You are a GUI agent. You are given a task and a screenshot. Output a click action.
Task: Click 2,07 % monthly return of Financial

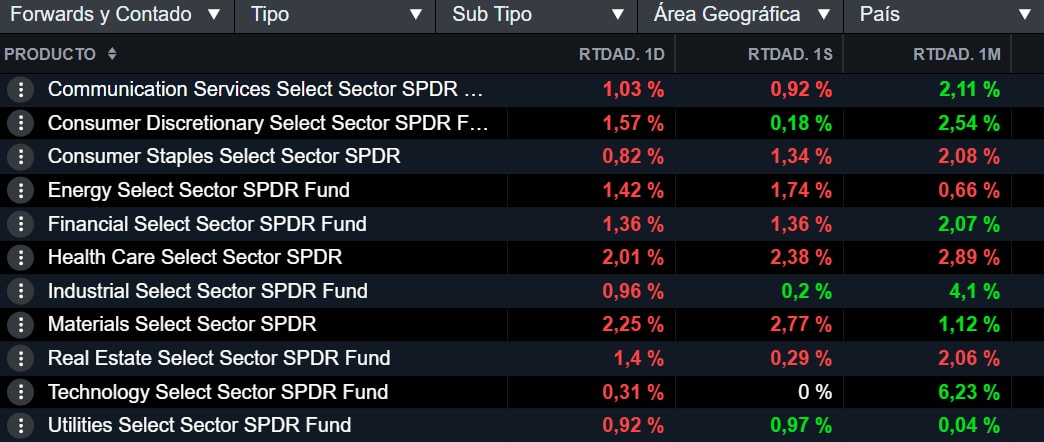[969, 224]
